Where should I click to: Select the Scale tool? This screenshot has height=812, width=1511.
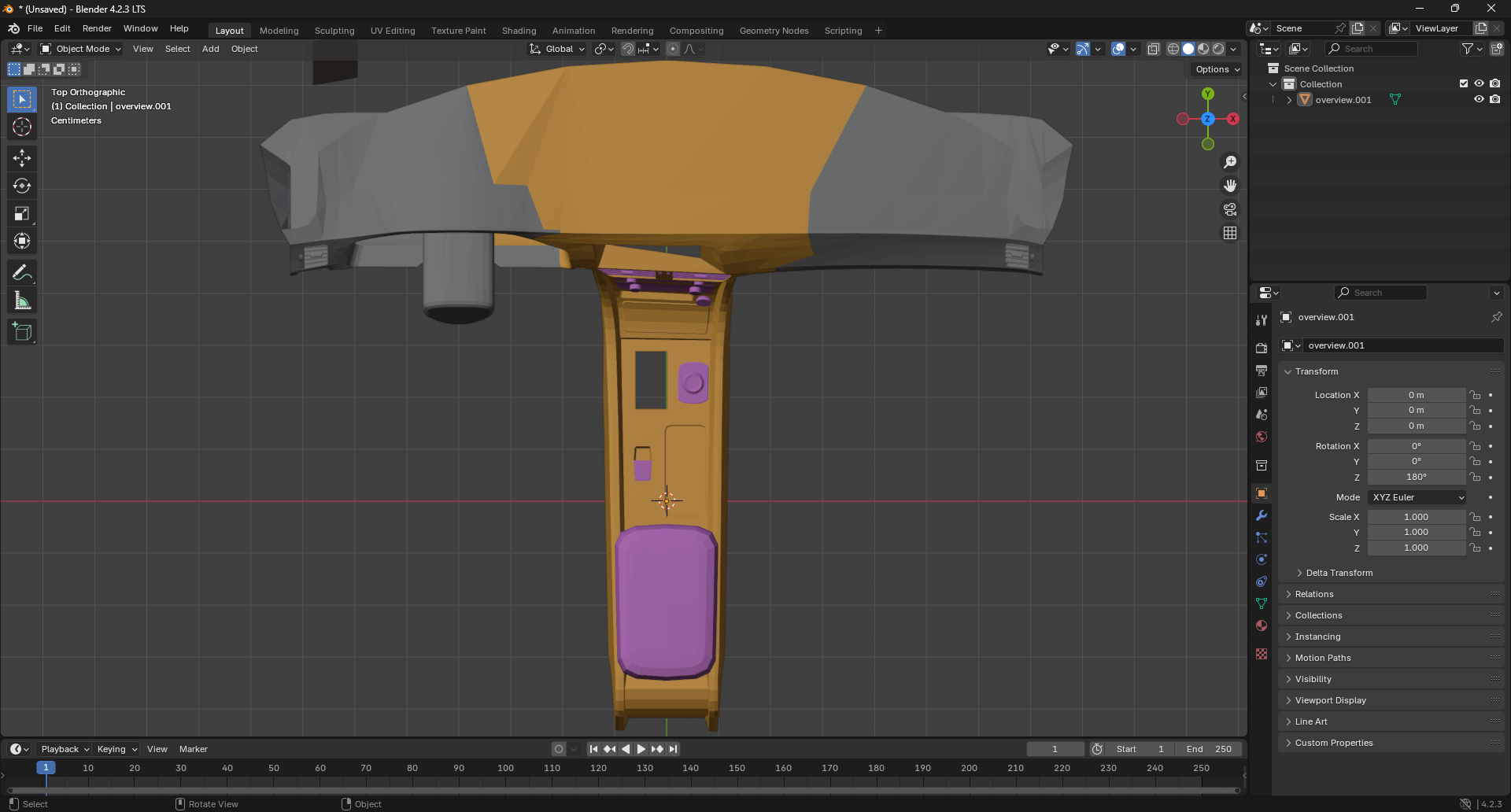pyautogui.click(x=22, y=213)
